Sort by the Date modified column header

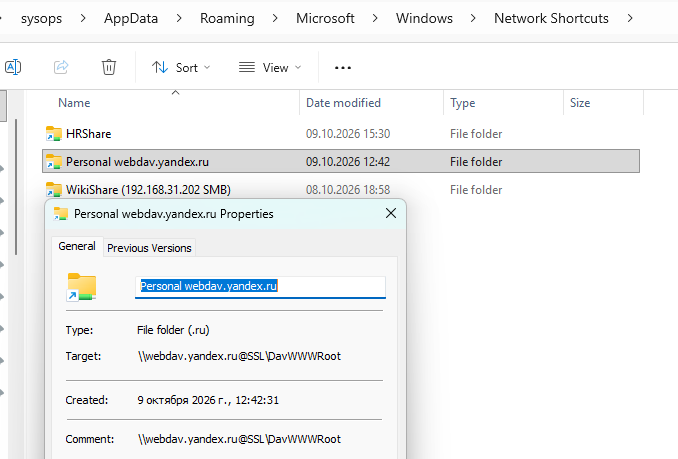tap(343, 103)
